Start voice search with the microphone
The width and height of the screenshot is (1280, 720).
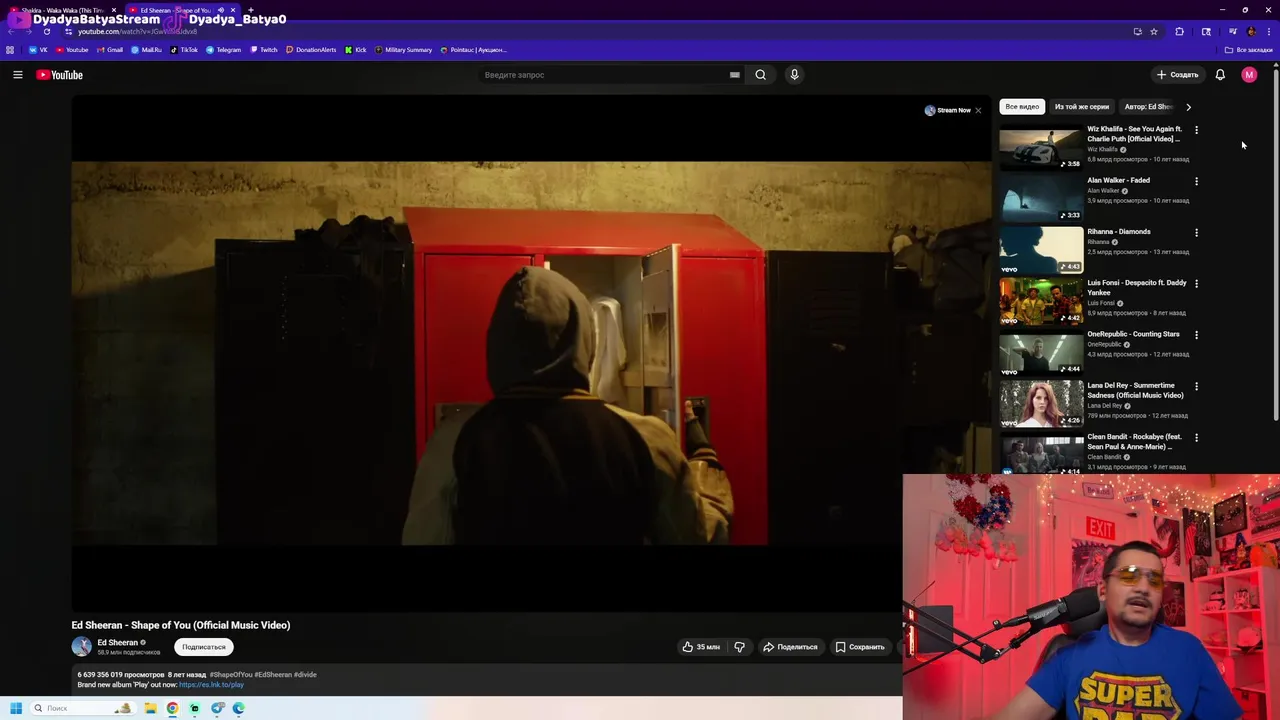coord(794,75)
